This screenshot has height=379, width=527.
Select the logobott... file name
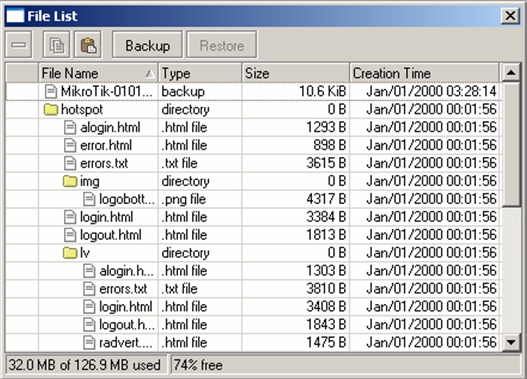(x=127, y=199)
